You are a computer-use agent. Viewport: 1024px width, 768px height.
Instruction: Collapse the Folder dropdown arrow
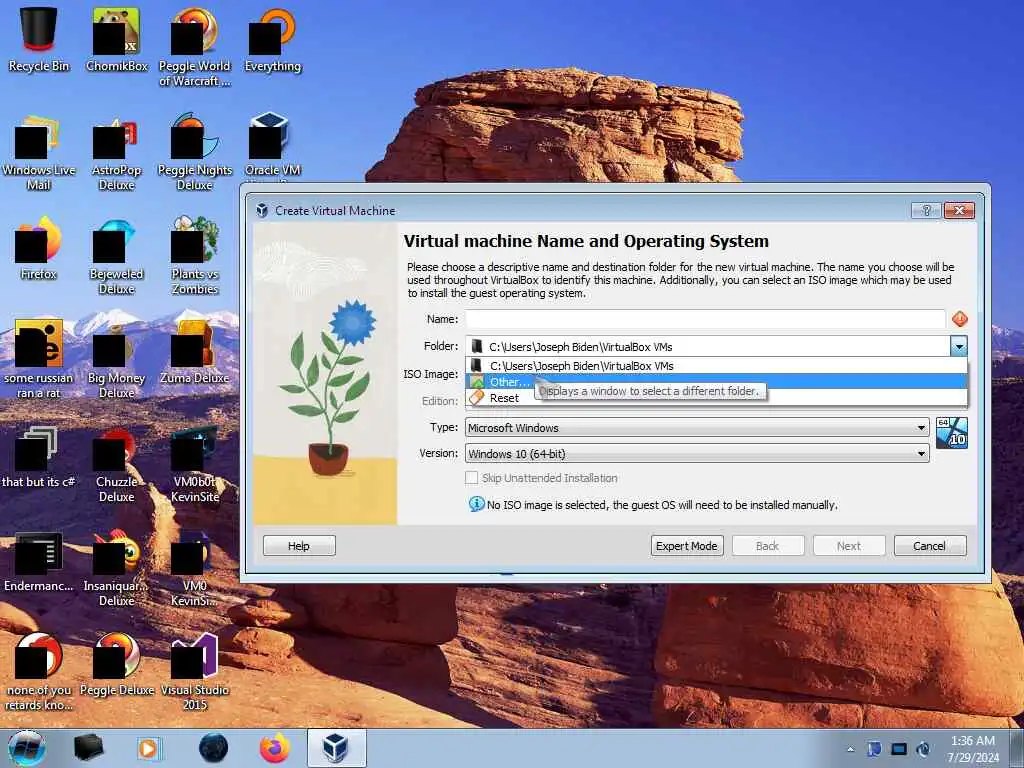tap(959, 346)
